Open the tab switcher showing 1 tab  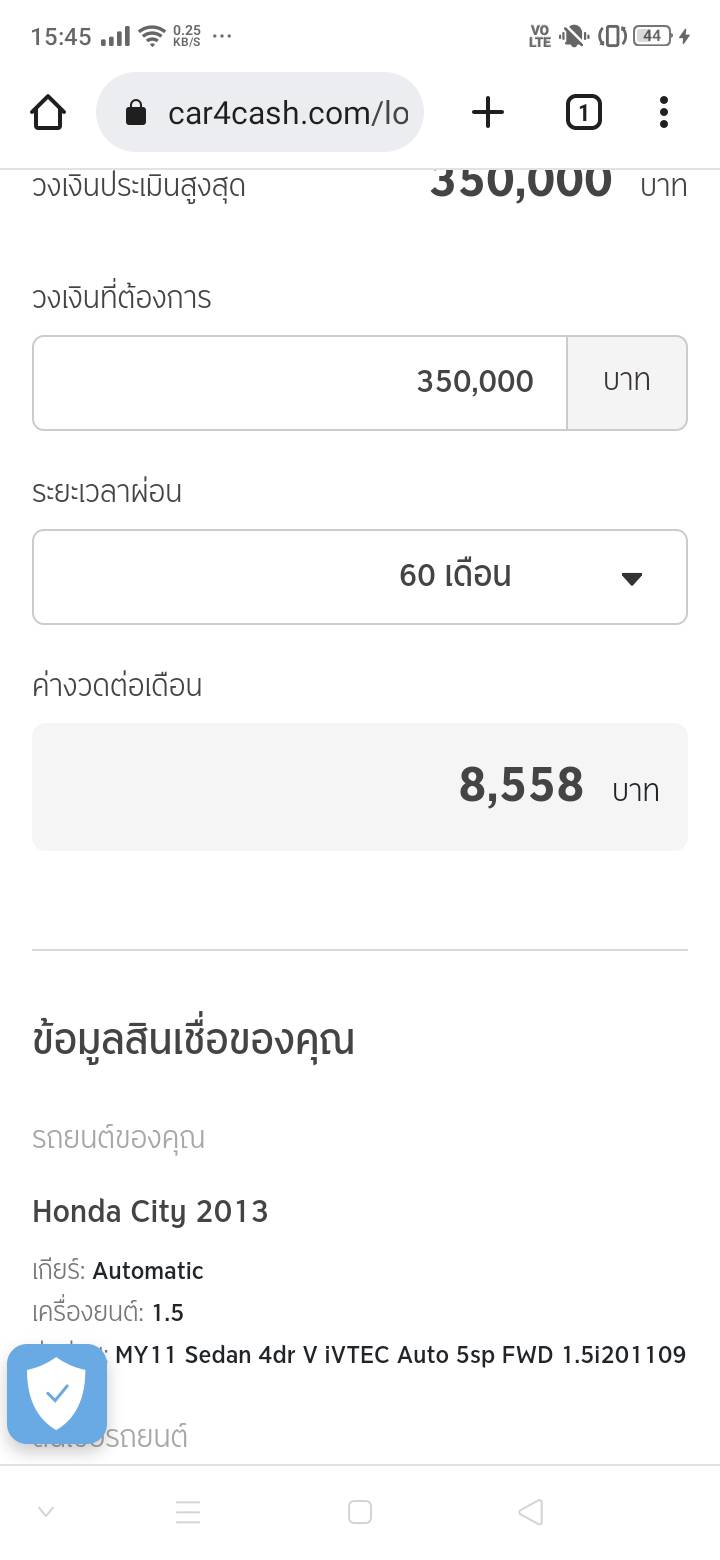[583, 113]
